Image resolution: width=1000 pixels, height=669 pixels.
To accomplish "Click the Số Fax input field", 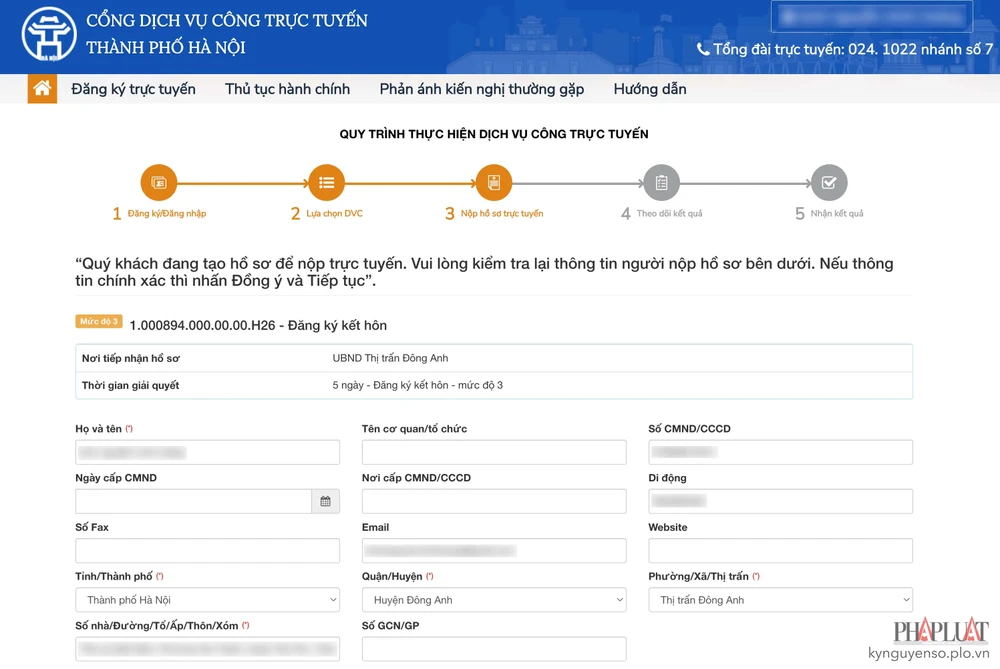I will pyautogui.click(x=207, y=550).
